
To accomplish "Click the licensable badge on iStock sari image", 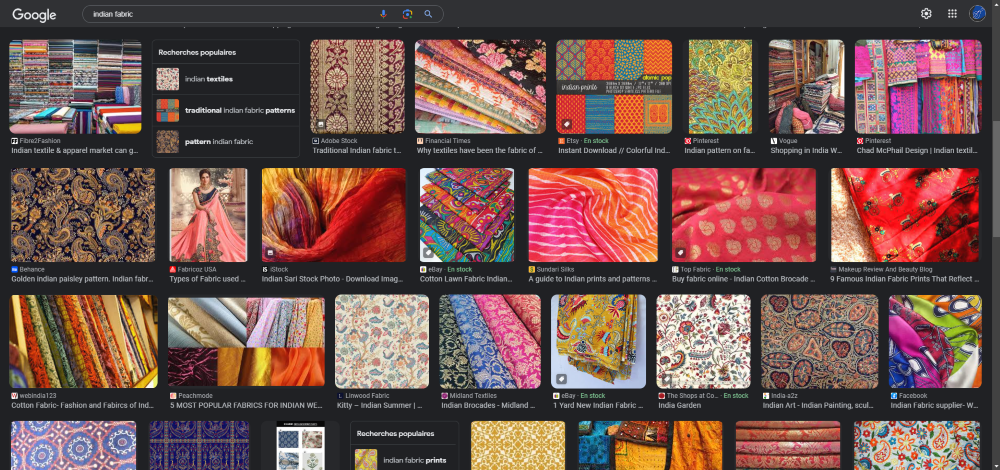I will 270,253.
